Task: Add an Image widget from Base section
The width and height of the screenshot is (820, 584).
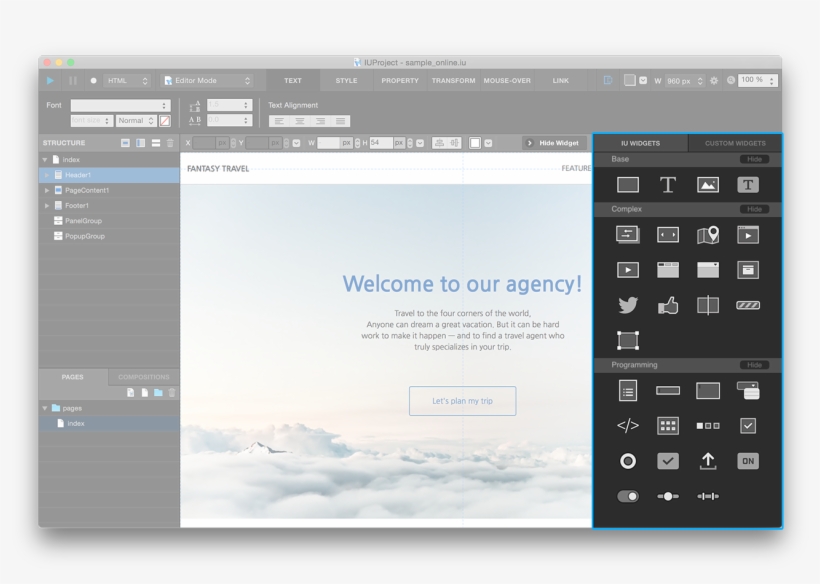Action: click(707, 182)
